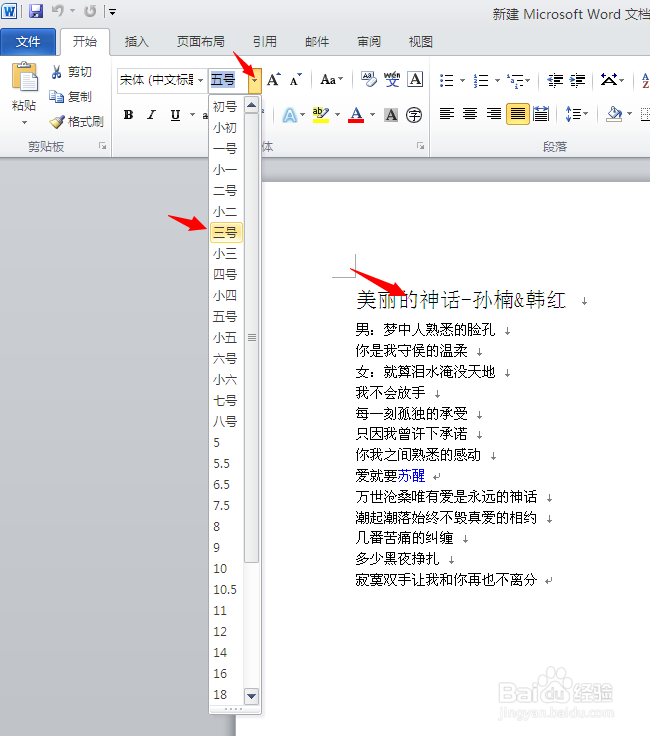Click the Copy (复制) button
The image size is (650, 736).
click(x=71, y=97)
